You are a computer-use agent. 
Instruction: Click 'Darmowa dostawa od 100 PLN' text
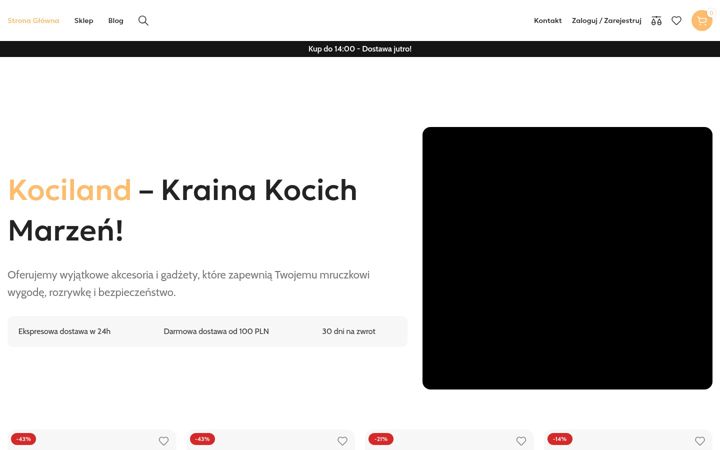[x=216, y=331]
